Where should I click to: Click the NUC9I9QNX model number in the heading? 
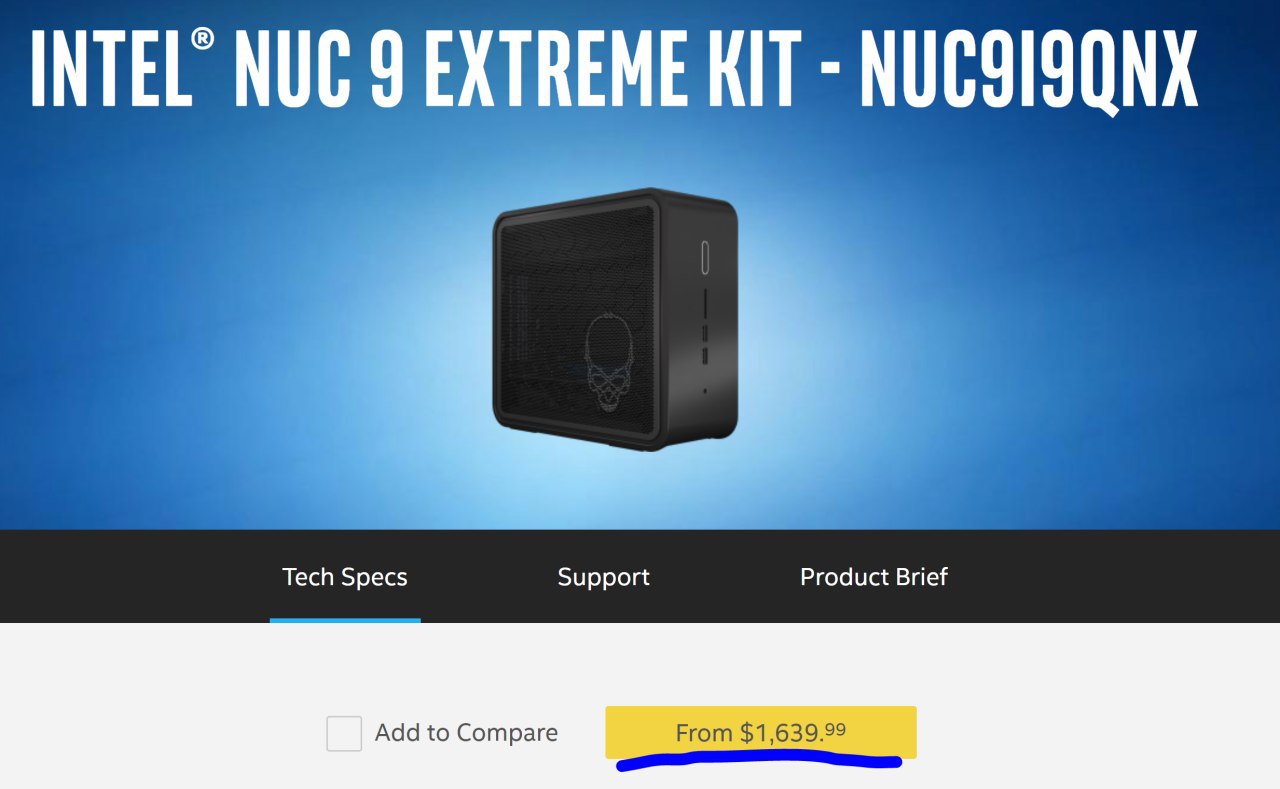(1029, 68)
